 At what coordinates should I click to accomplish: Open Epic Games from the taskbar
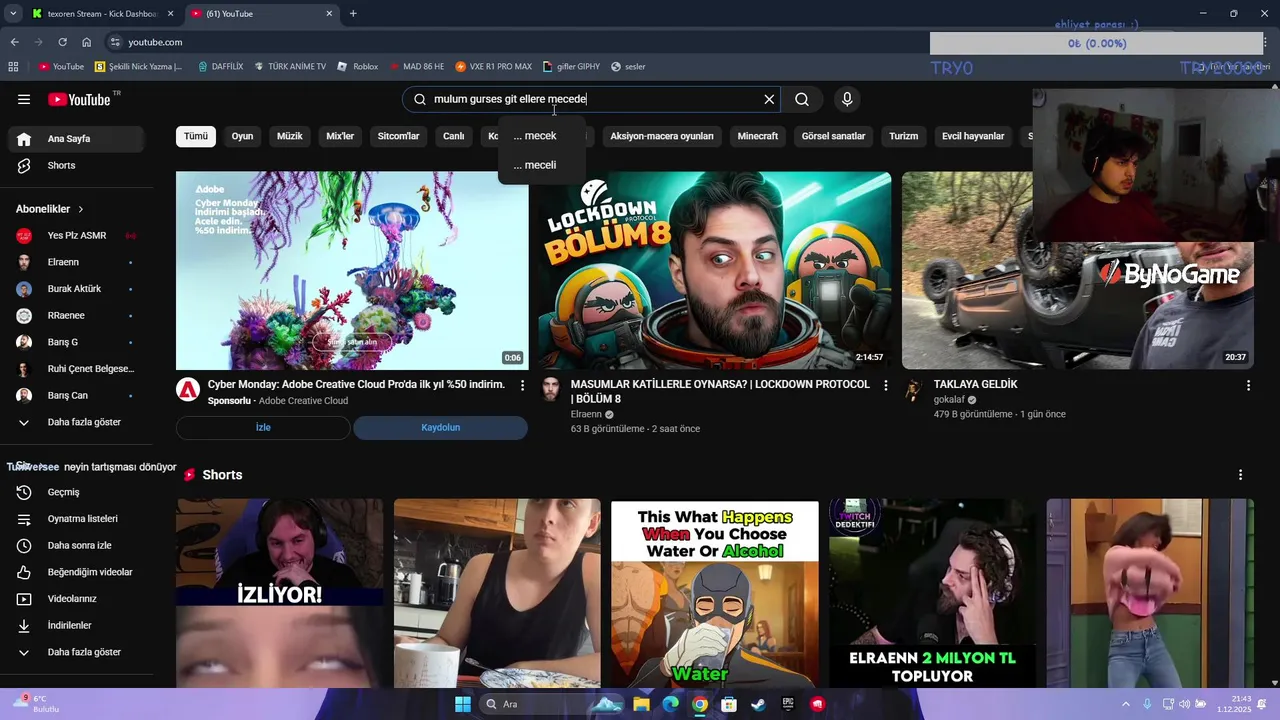pyautogui.click(x=788, y=704)
